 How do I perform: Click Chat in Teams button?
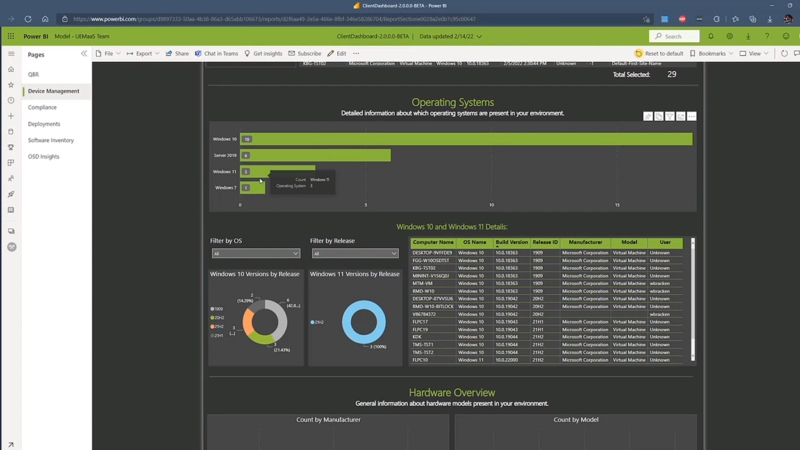(x=216, y=54)
